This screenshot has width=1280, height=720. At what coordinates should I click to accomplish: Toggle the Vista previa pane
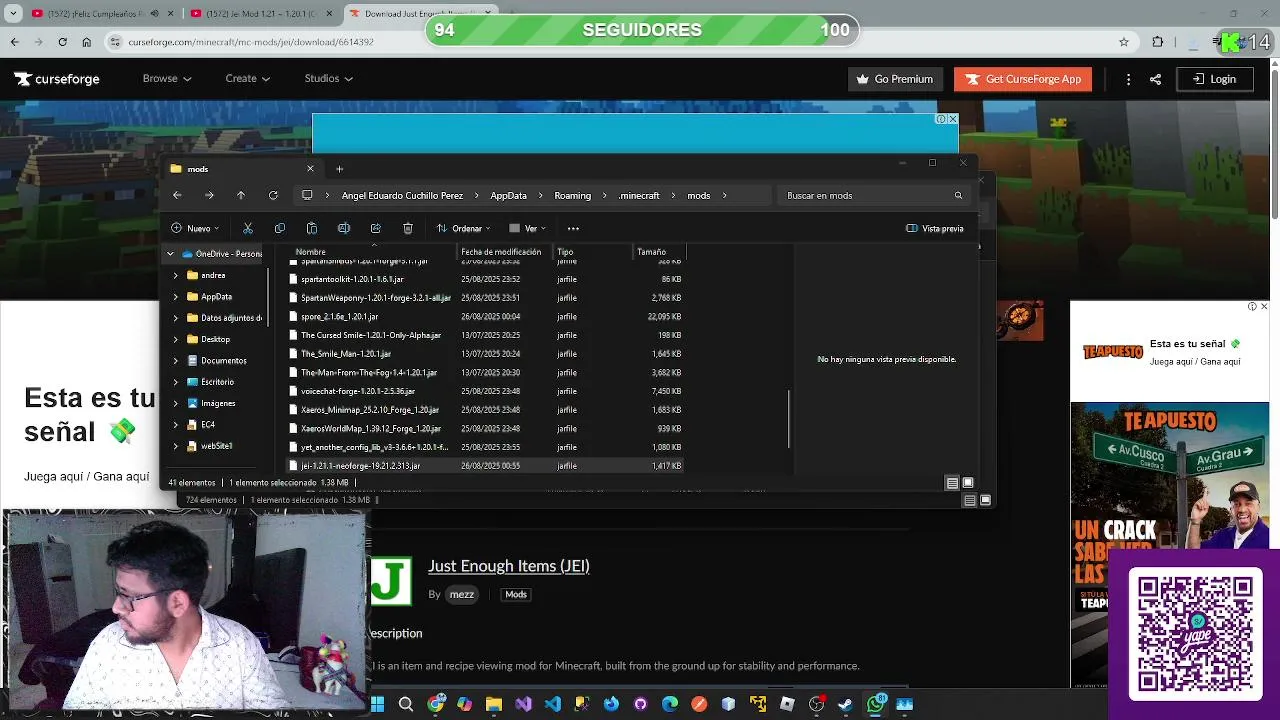click(935, 228)
